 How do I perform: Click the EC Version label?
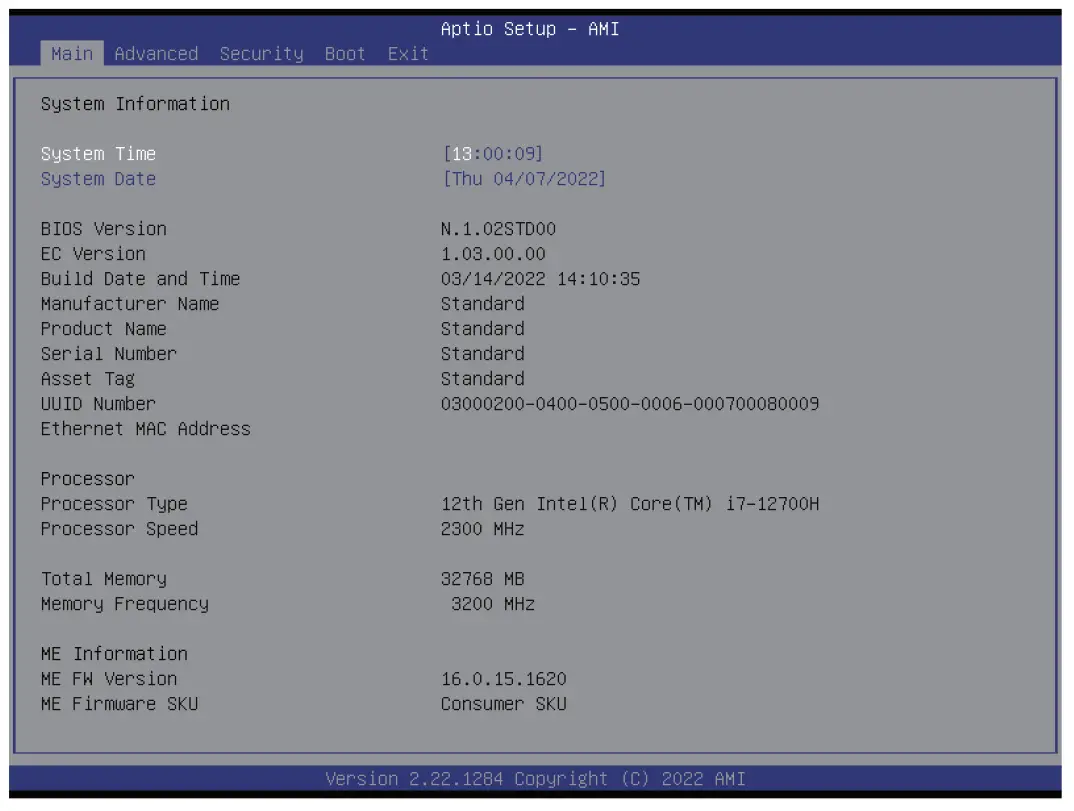click(x=93, y=254)
